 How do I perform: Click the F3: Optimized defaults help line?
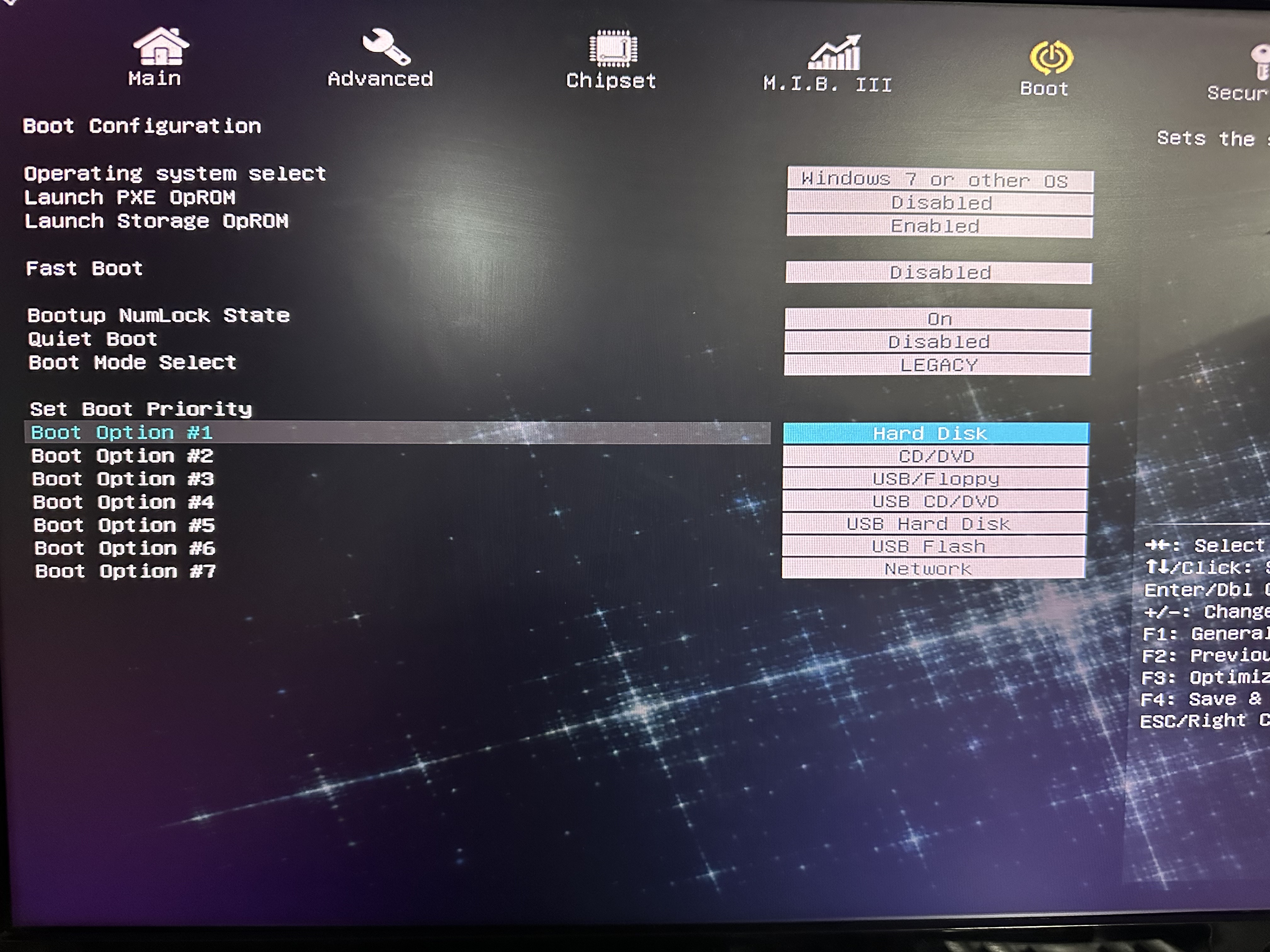click(x=1205, y=677)
